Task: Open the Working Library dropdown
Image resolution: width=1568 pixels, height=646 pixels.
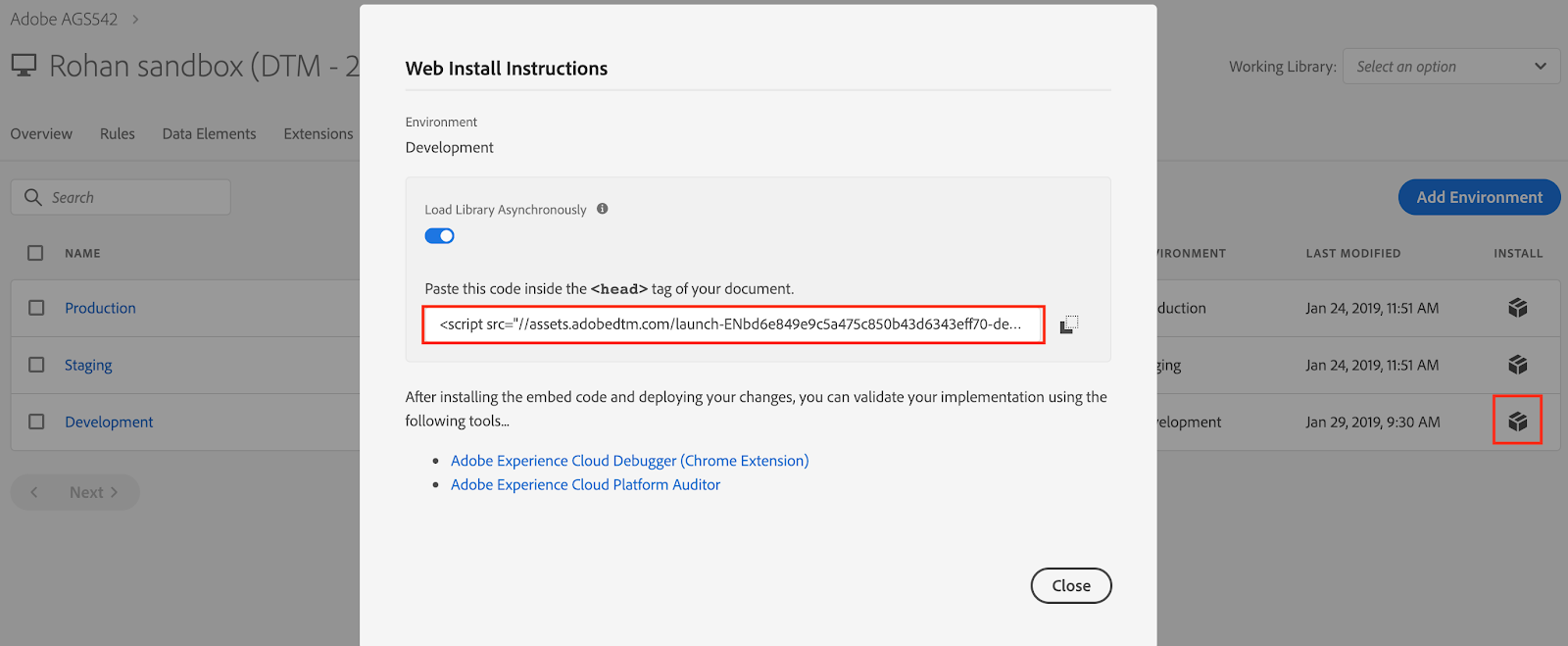Action: [1450, 67]
